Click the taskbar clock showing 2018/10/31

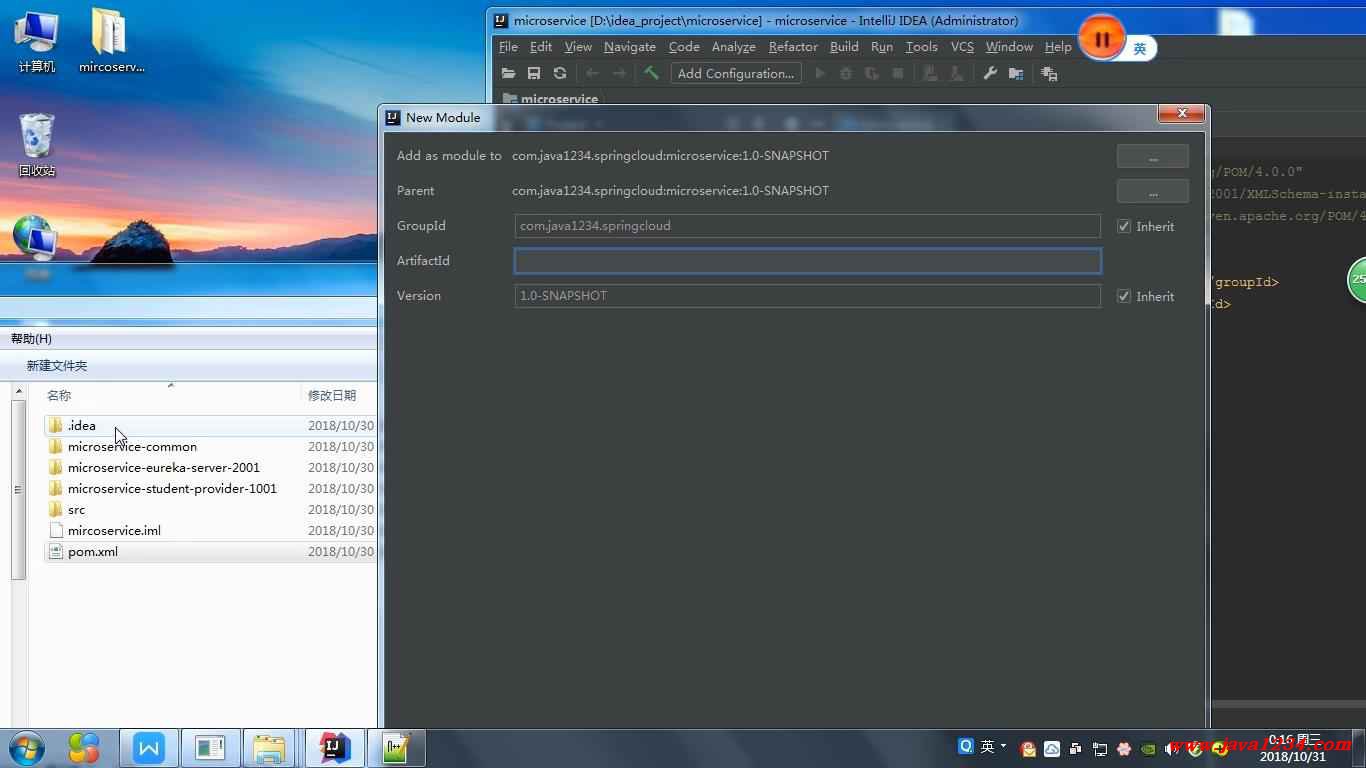(x=1294, y=749)
